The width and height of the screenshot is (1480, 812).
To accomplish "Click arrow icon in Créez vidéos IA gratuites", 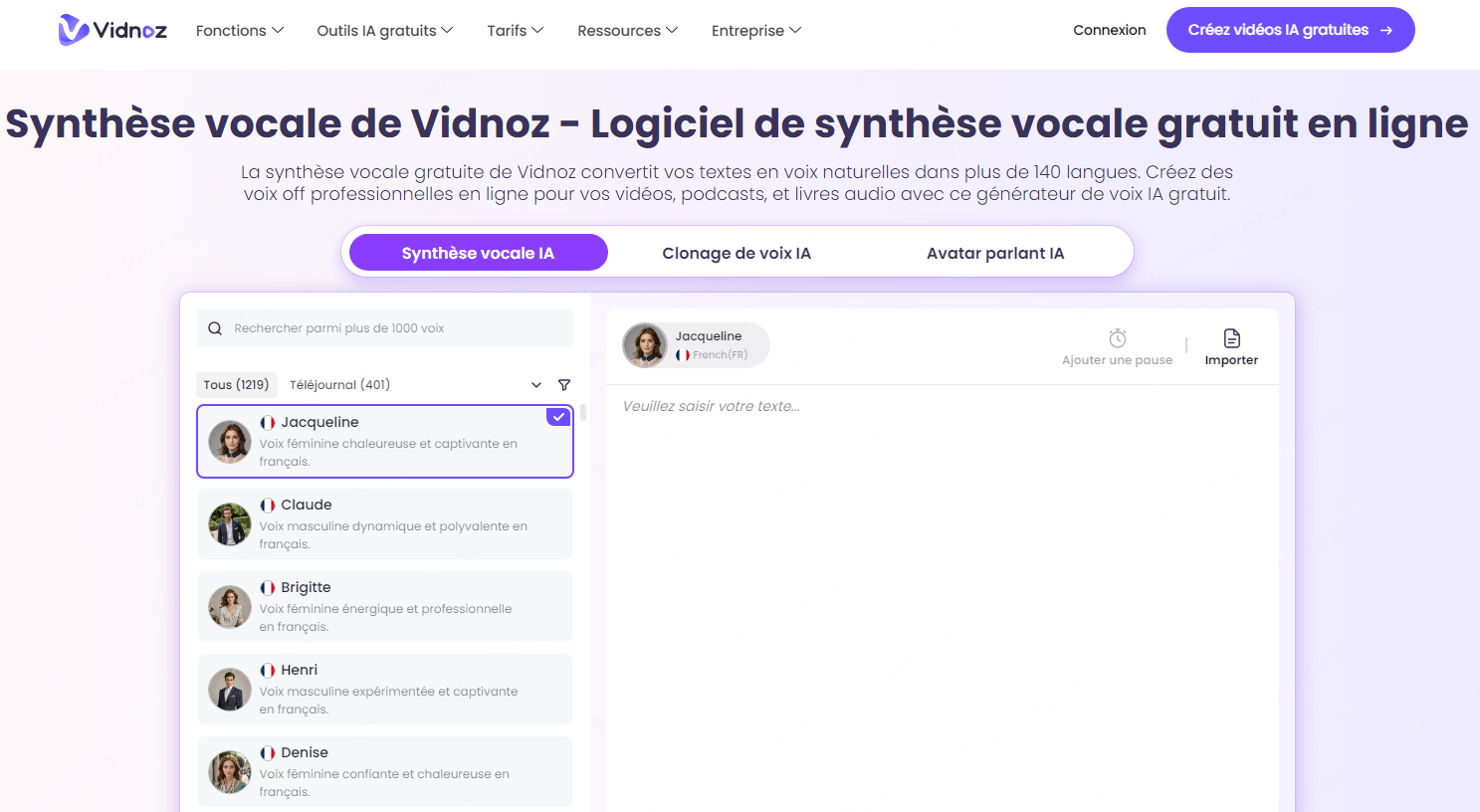I will click(1386, 31).
